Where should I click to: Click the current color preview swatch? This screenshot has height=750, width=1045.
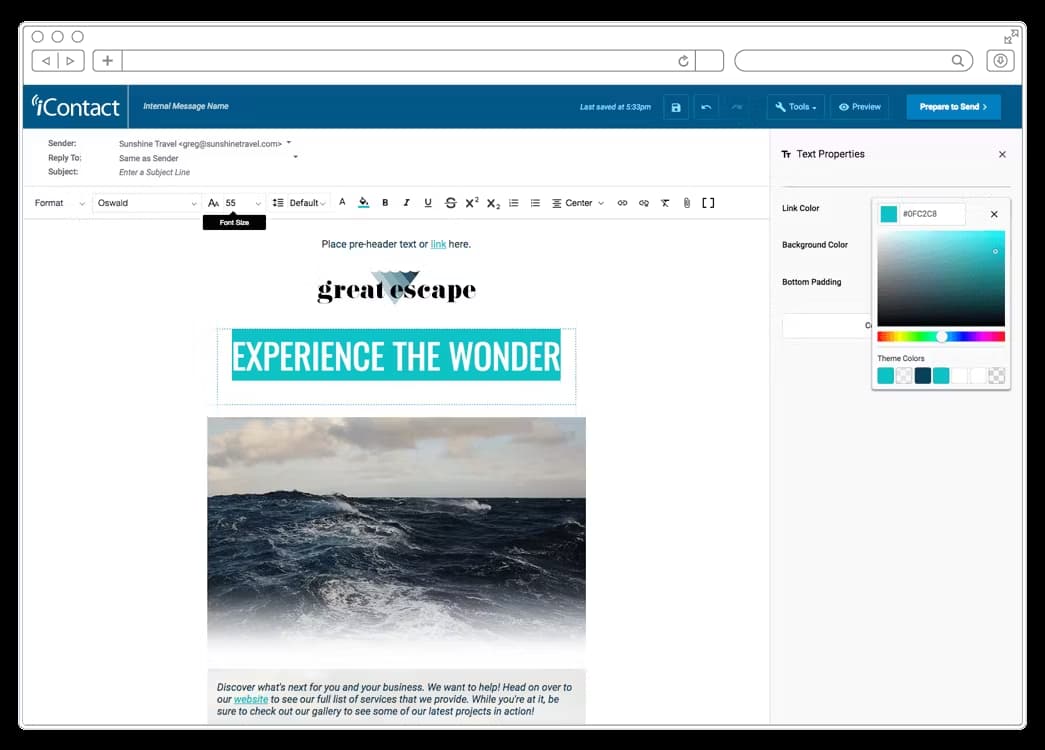(x=888, y=214)
